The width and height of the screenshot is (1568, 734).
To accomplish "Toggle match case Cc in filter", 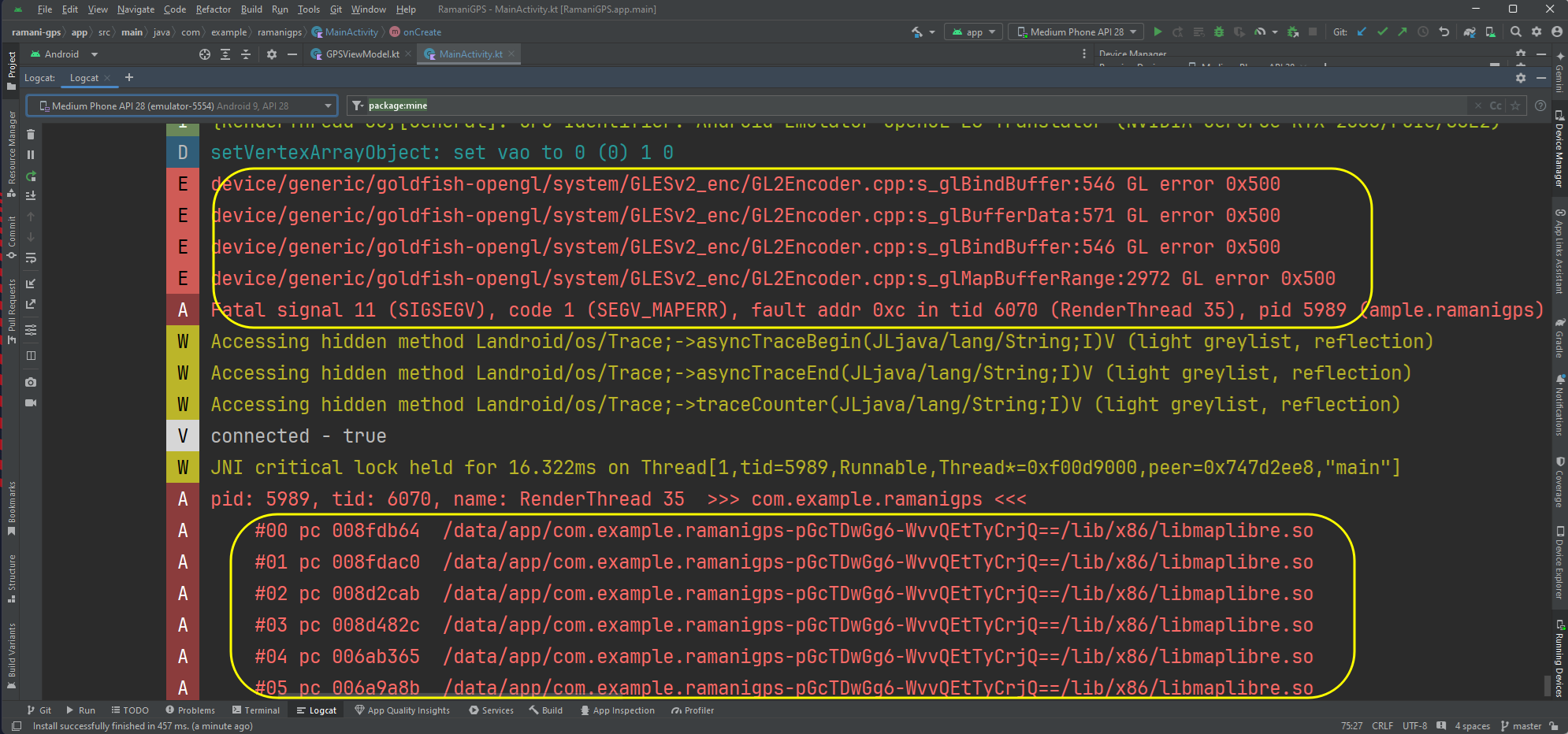I will coord(1496,106).
